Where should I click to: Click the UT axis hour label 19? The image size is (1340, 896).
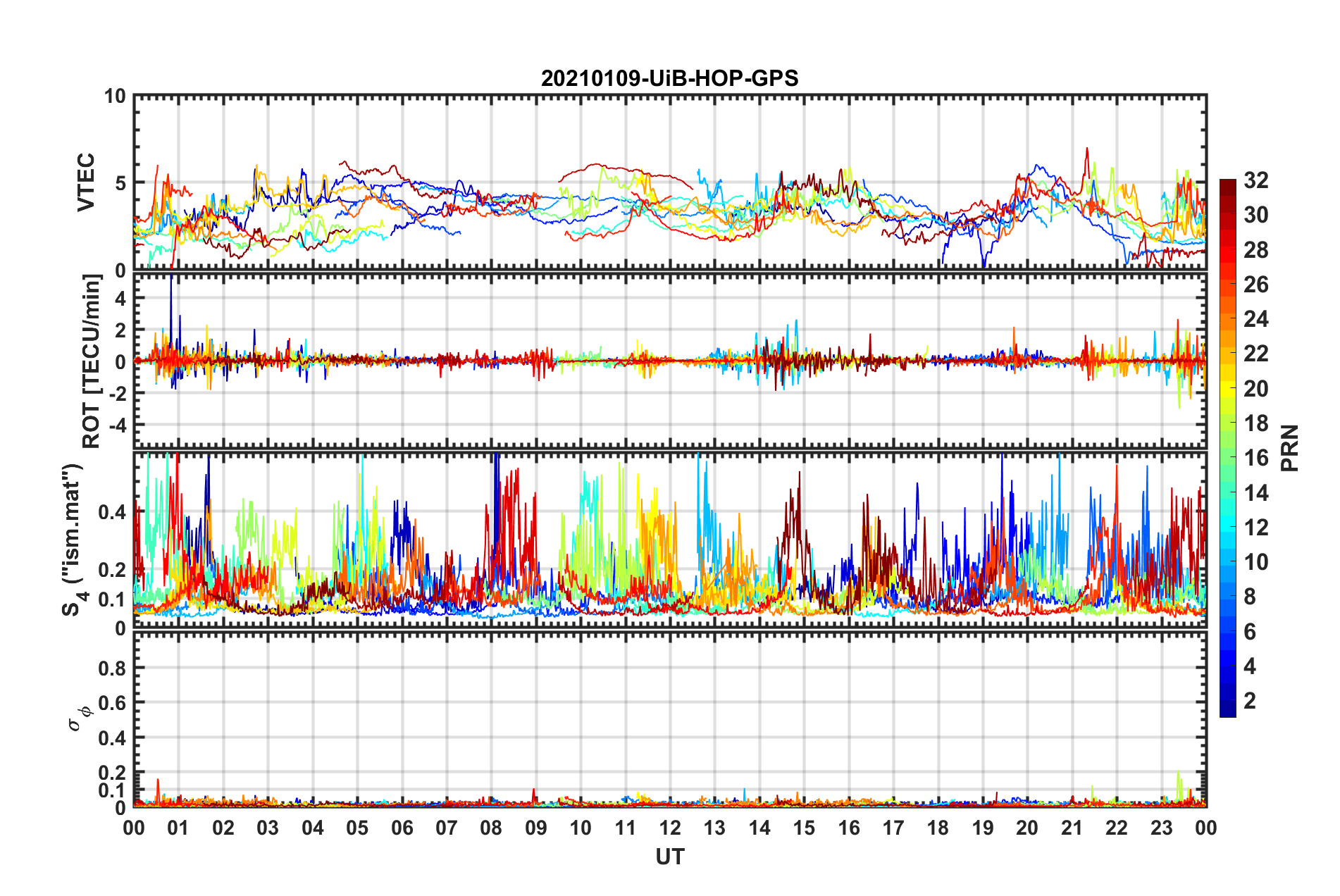pos(983,828)
